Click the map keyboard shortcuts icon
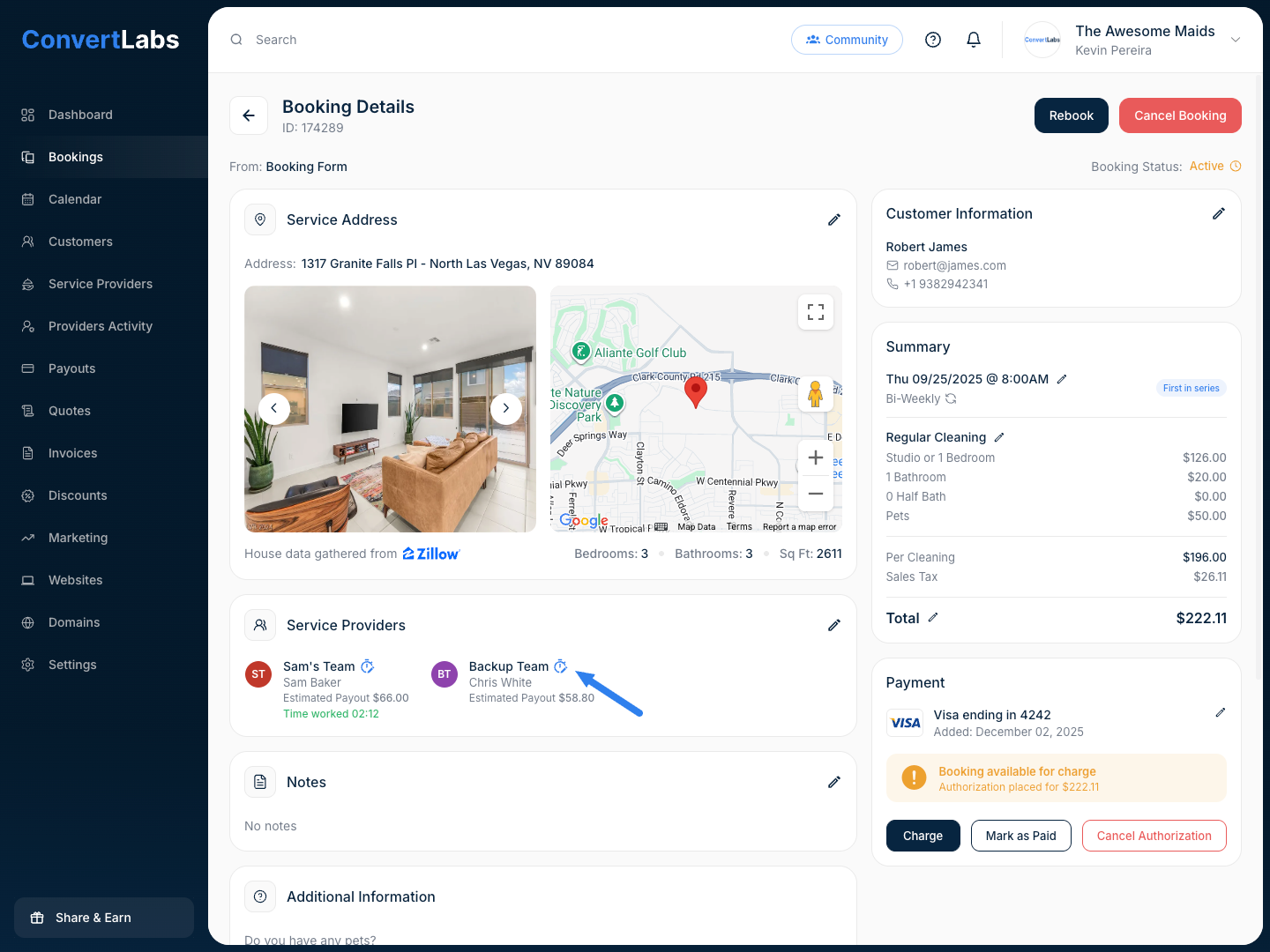This screenshot has width=1270, height=952. tap(661, 527)
